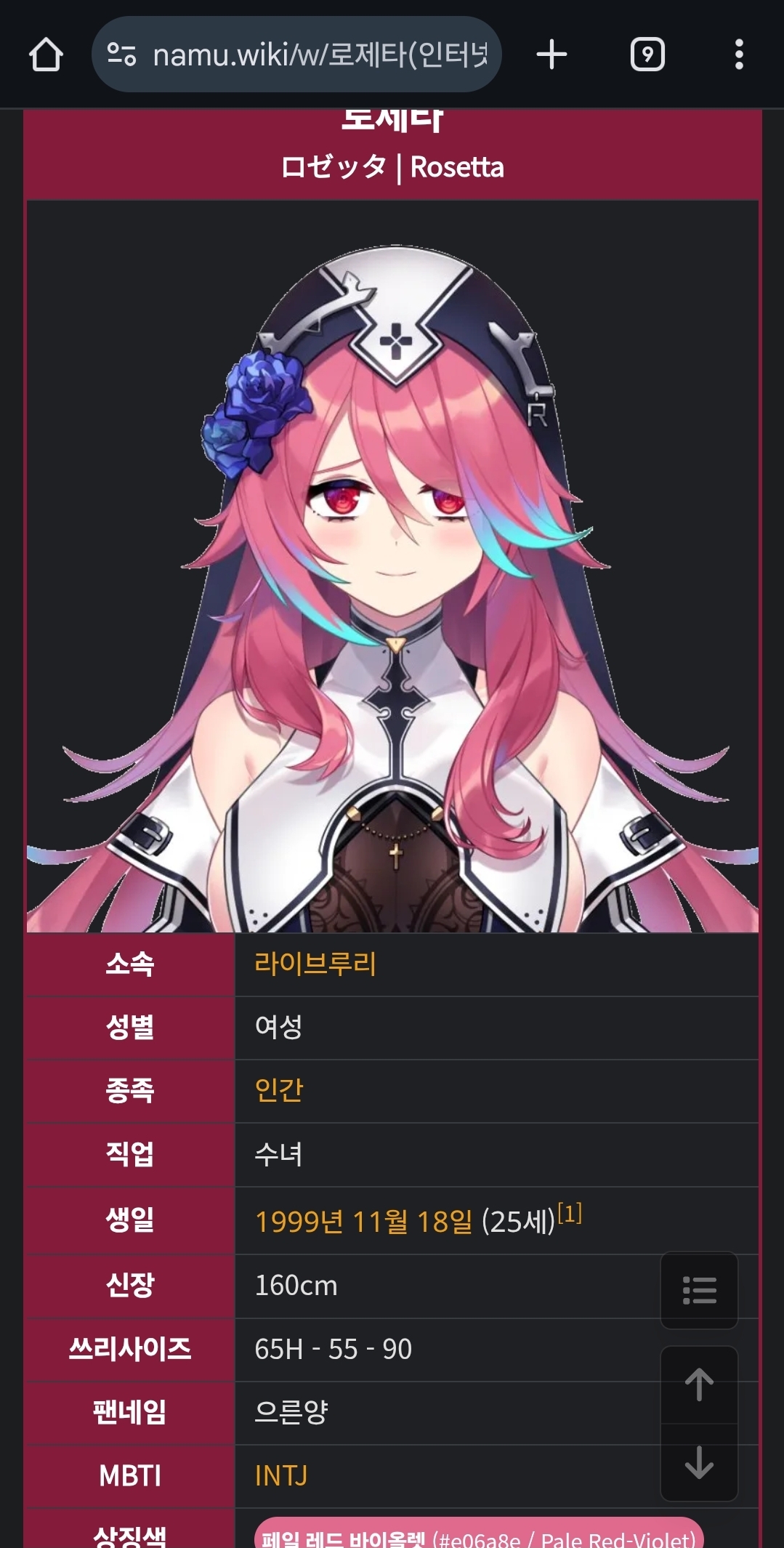Tap the Rosetta character portrait image
Screen dimensions: 784x1548
pos(392,567)
